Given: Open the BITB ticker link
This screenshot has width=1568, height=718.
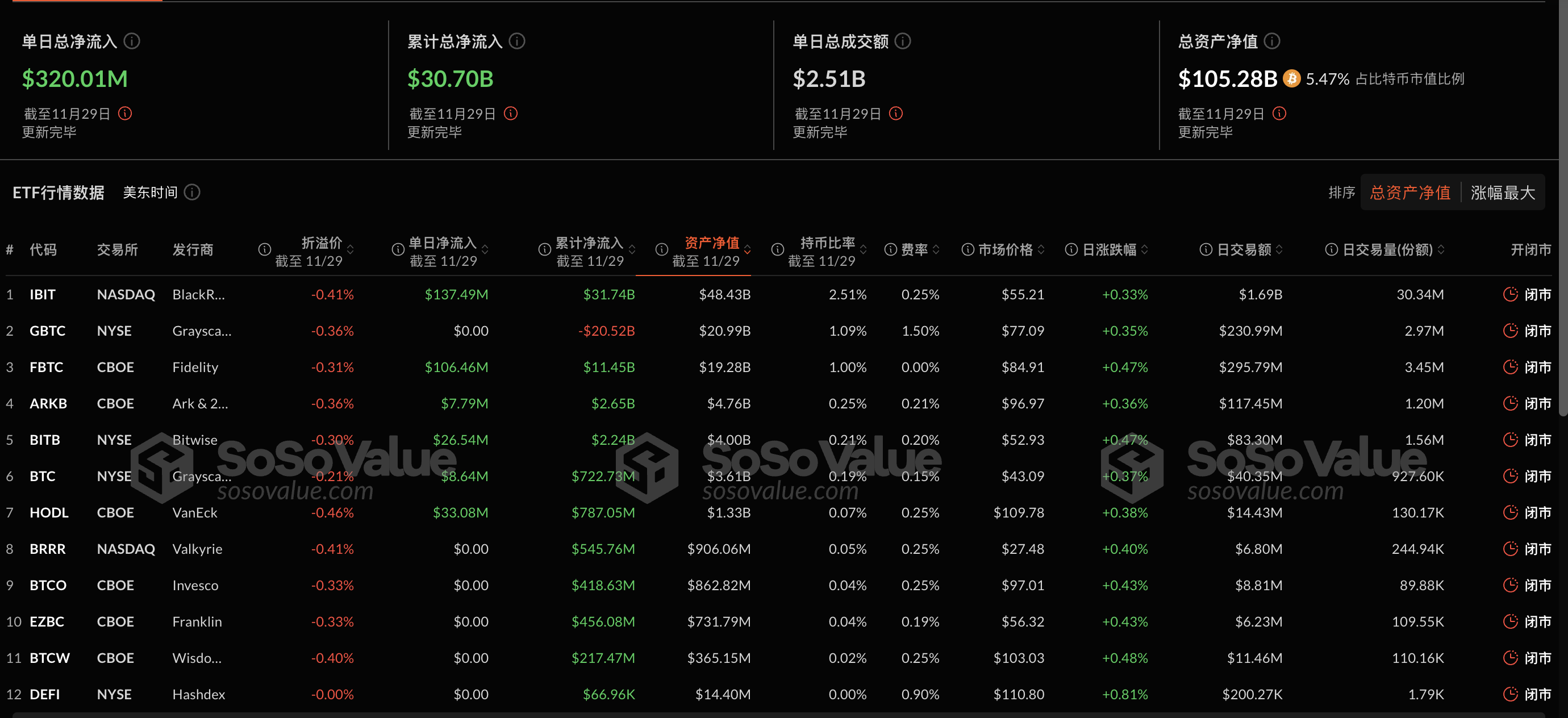Looking at the screenshot, I should point(45,440).
